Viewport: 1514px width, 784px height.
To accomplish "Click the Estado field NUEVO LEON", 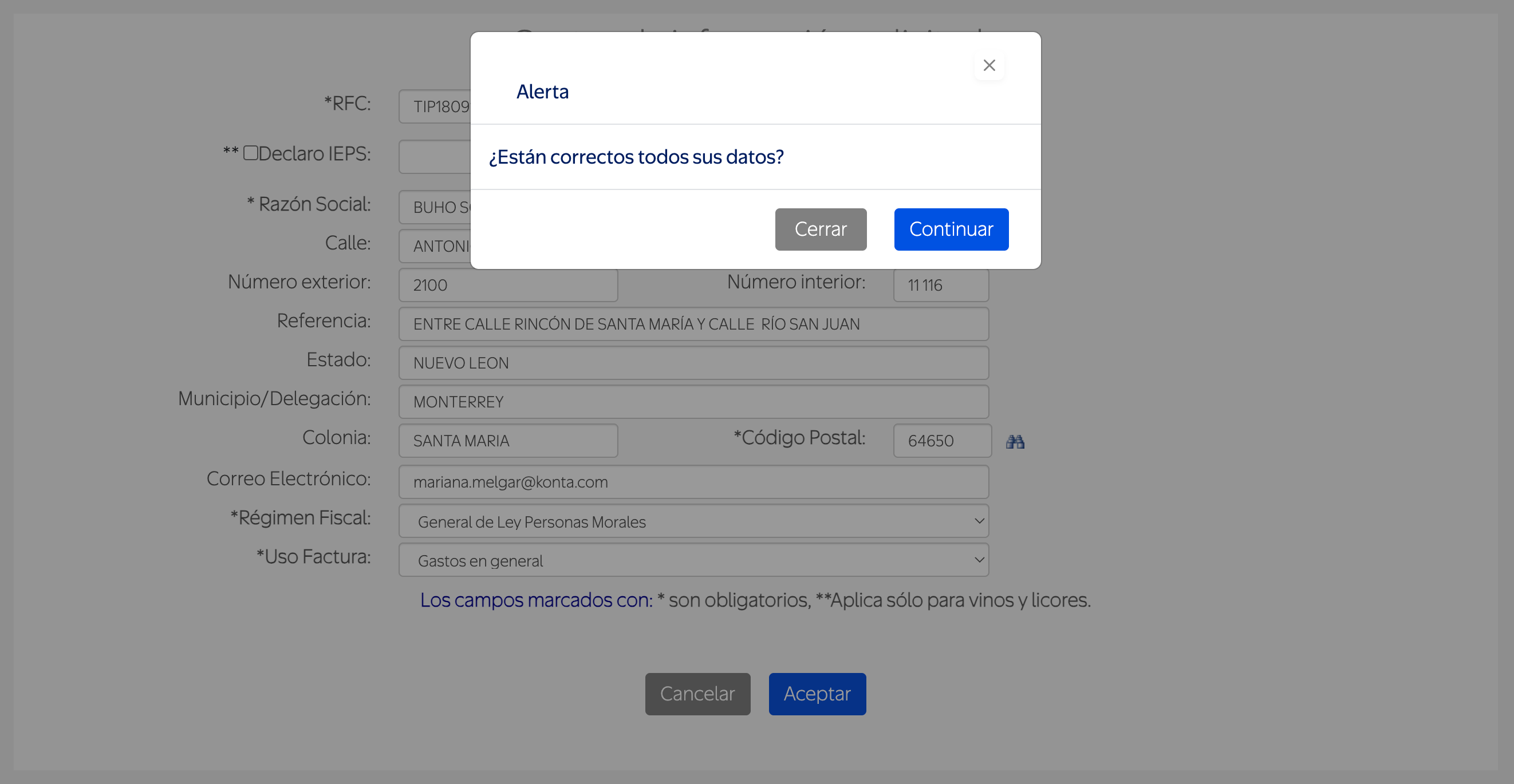I will [x=693, y=363].
